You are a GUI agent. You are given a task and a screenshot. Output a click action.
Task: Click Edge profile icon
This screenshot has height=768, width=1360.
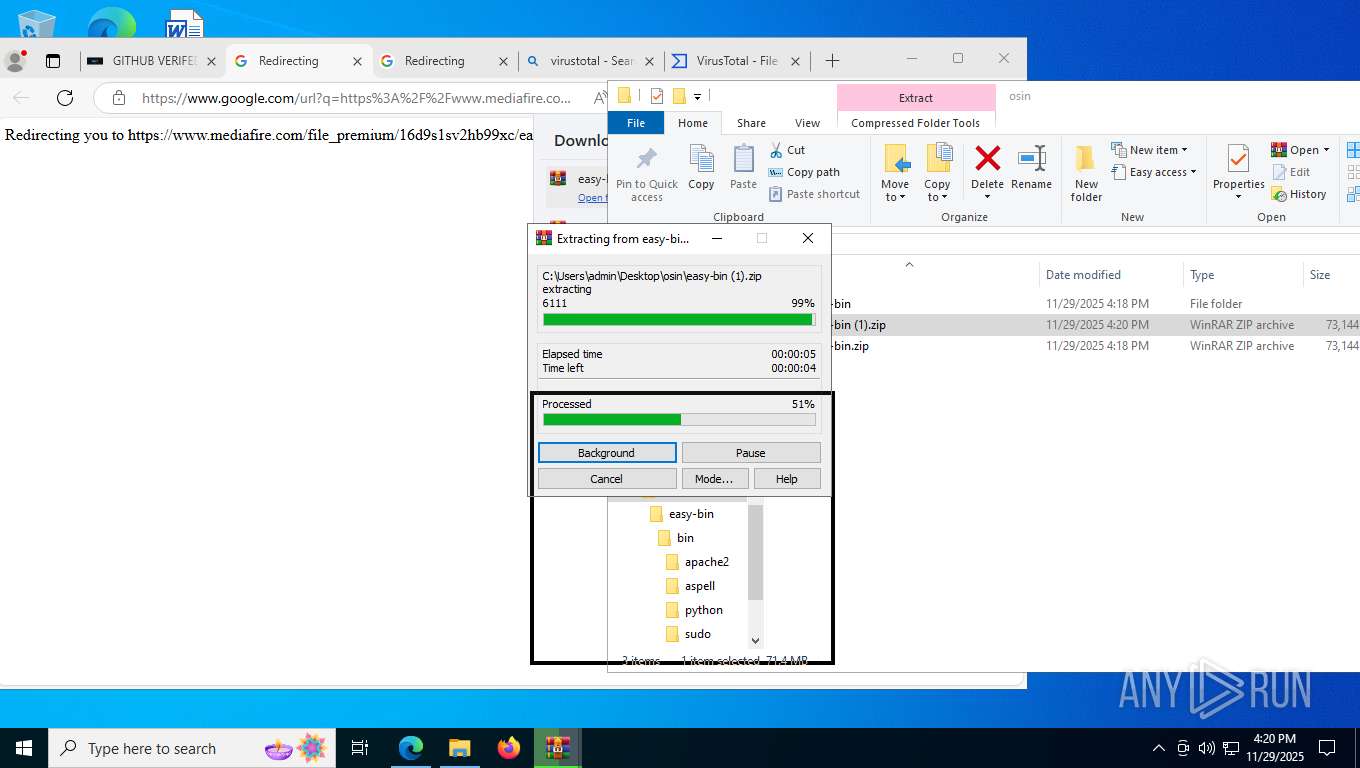[15, 61]
